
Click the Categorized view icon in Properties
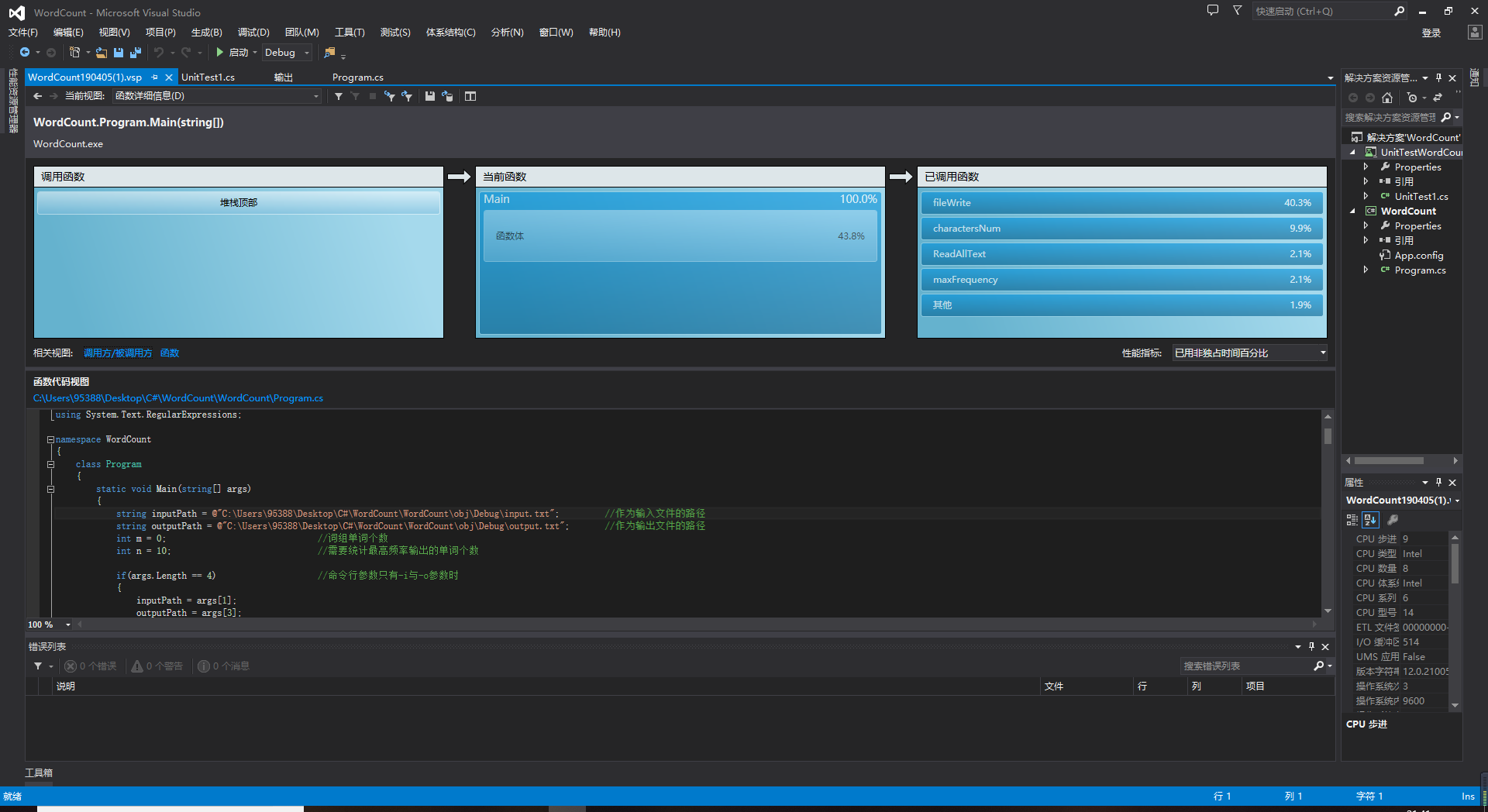(1352, 520)
